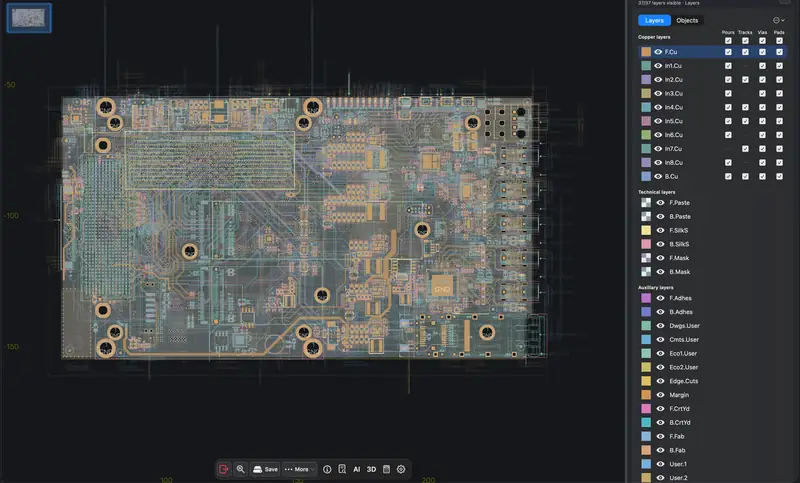Hide the F.Paste layer via eye icon
Viewport: 800px width, 483px height.
click(660, 202)
